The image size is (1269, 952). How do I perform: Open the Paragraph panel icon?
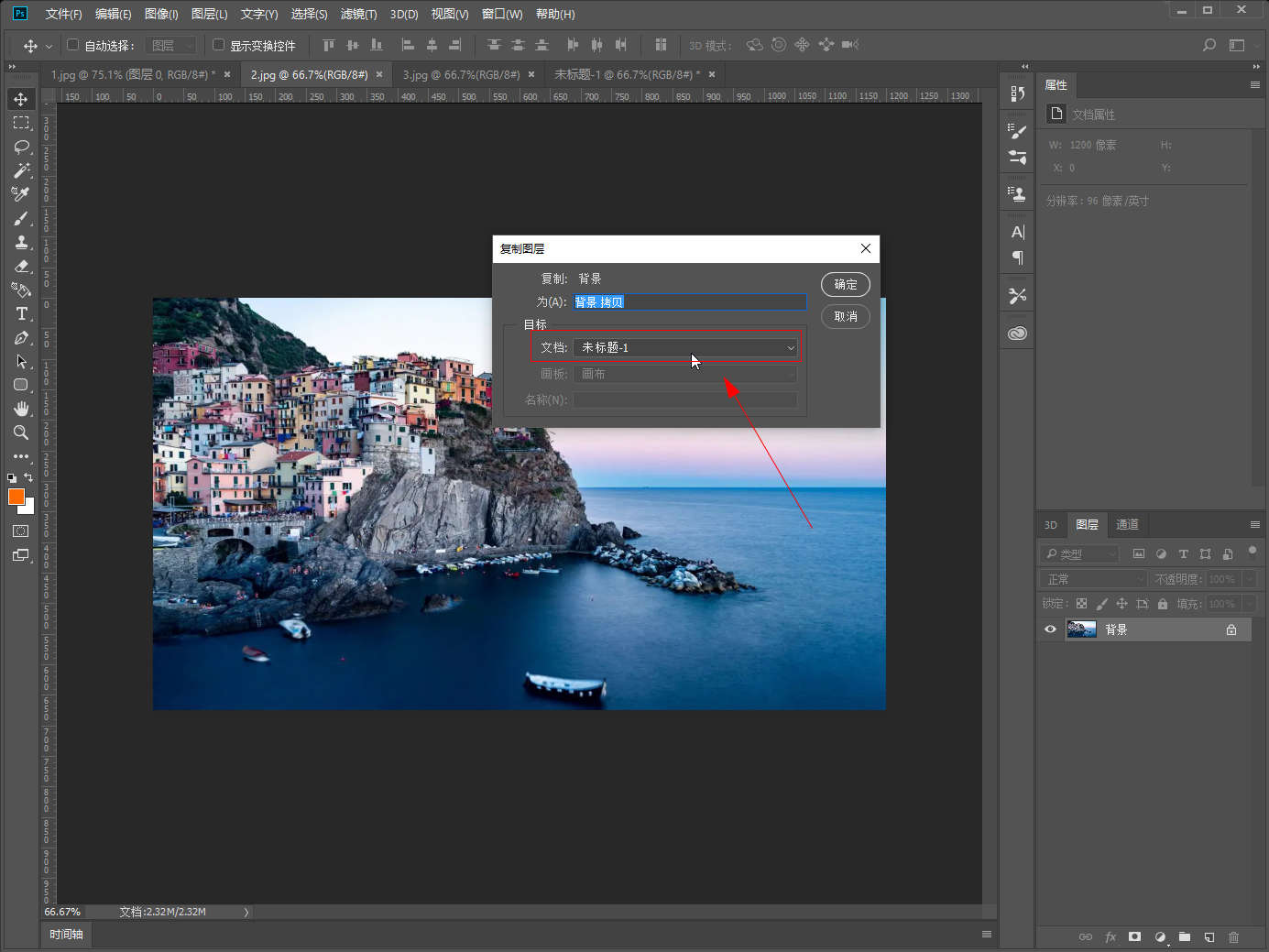pos(1017,257)
